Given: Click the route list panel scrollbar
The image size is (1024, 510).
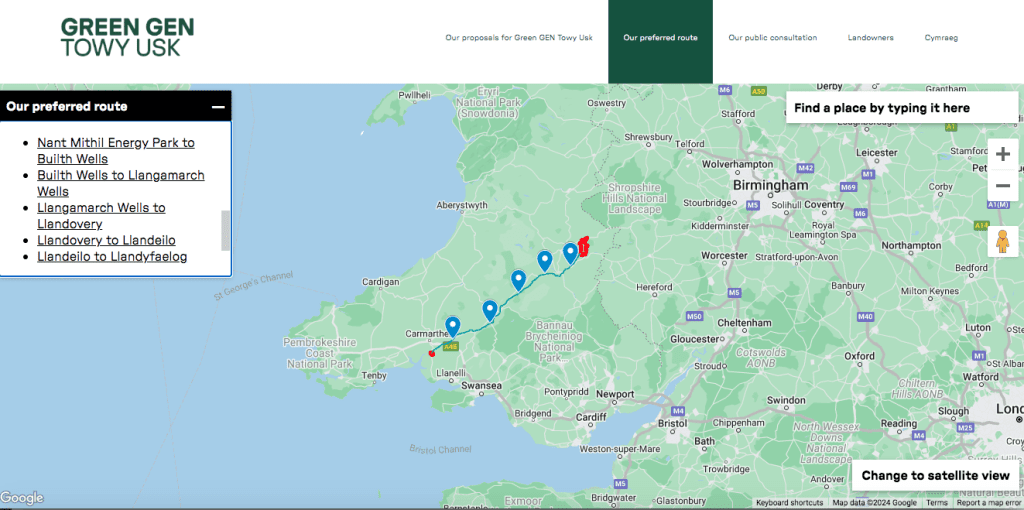Looking at the screenshot, I should pyautogui.click(x=226, y=231).
